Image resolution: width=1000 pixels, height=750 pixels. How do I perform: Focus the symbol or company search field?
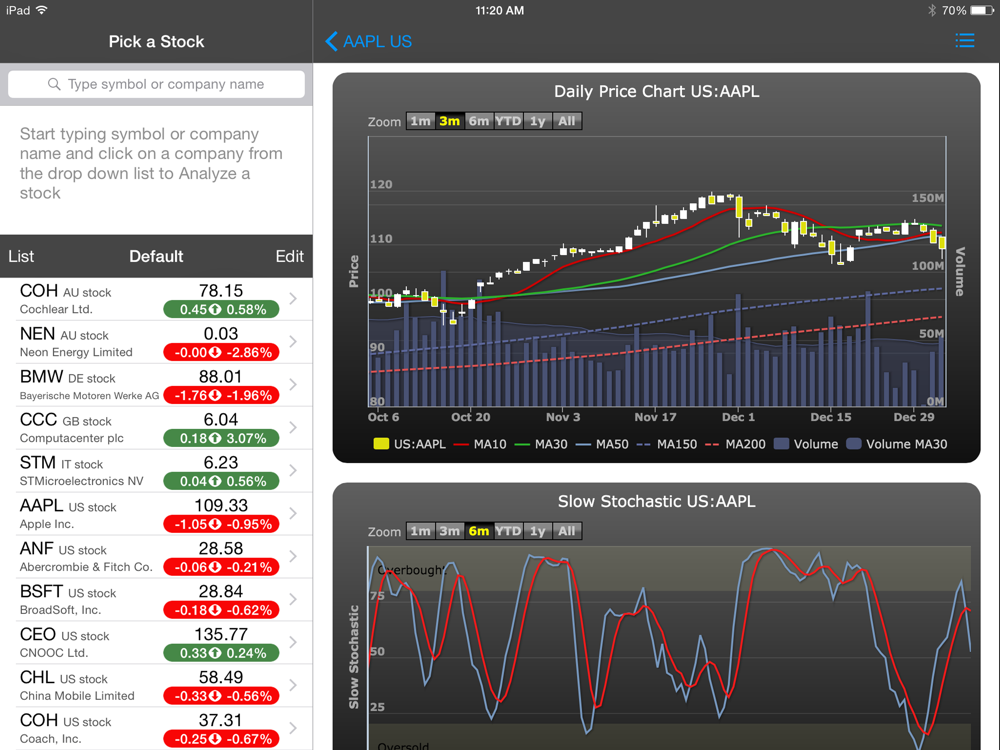[x=156, y=84]
